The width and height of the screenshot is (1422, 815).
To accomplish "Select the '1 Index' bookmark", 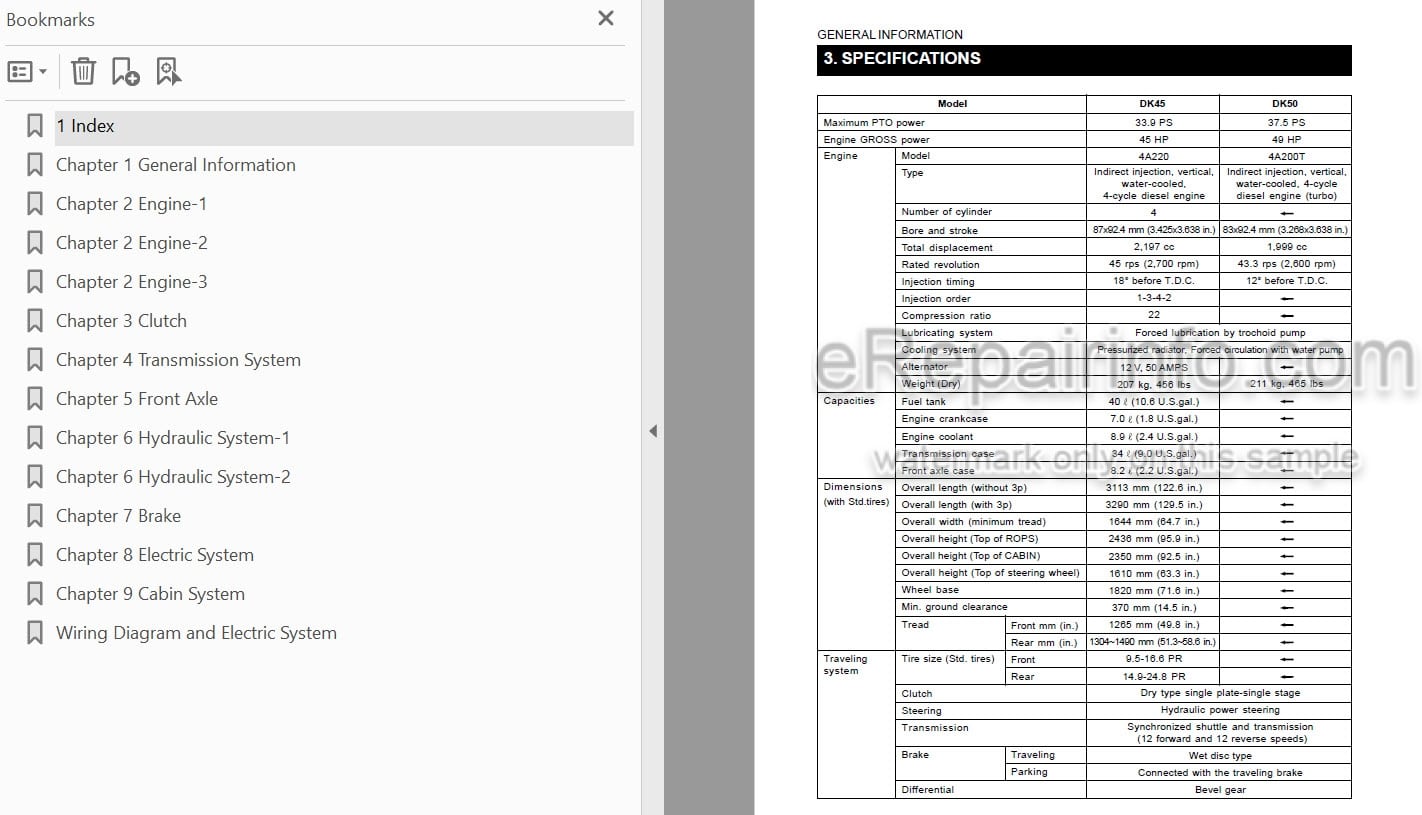I will (344, 126).
